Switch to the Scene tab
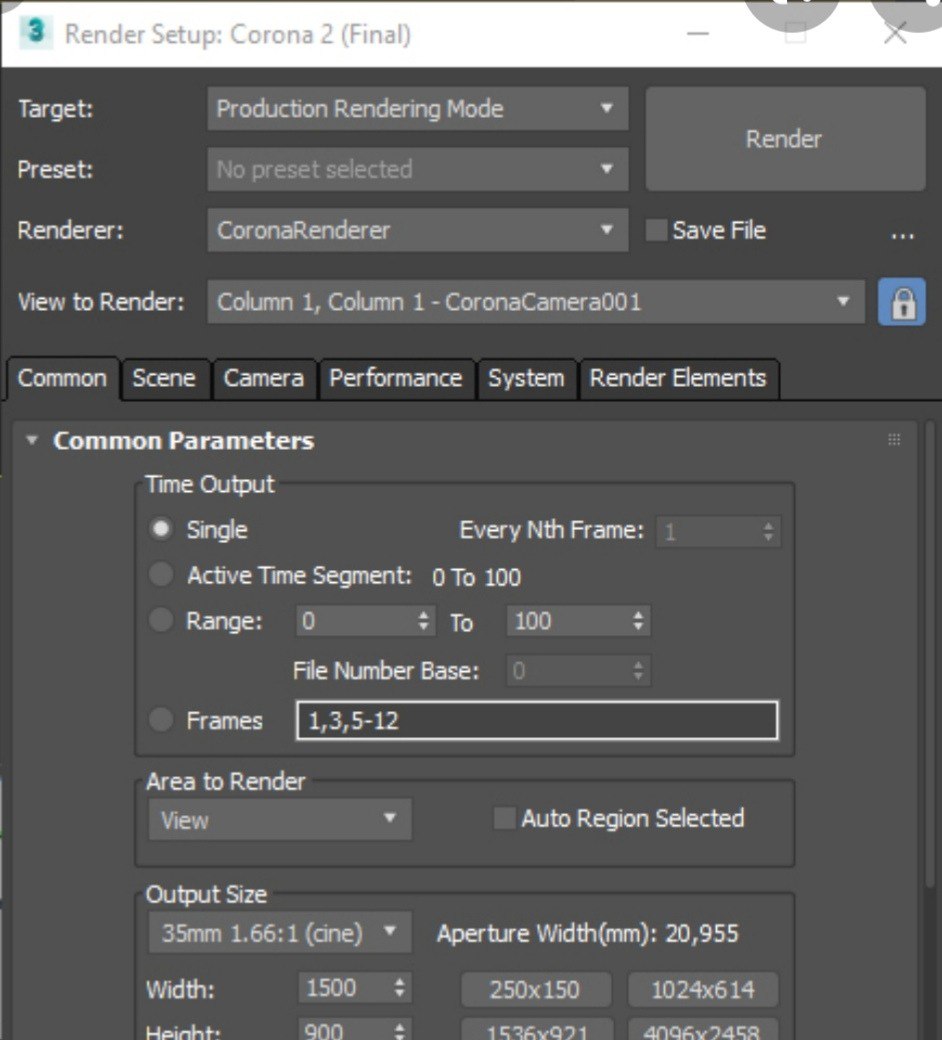 (x=164, y=379)
